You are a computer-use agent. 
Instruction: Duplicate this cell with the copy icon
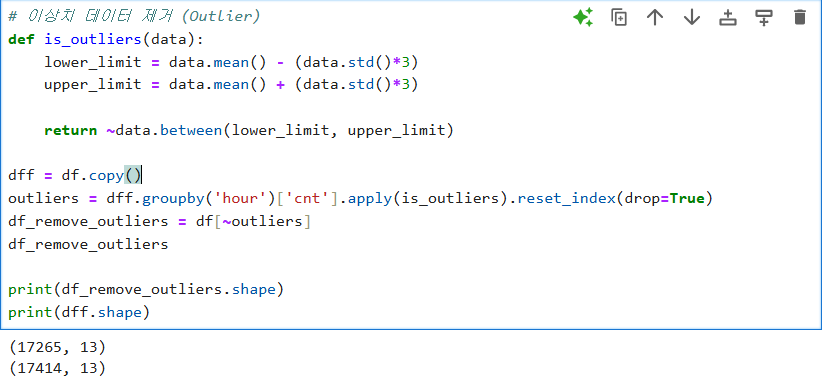[x=619, y=17]
